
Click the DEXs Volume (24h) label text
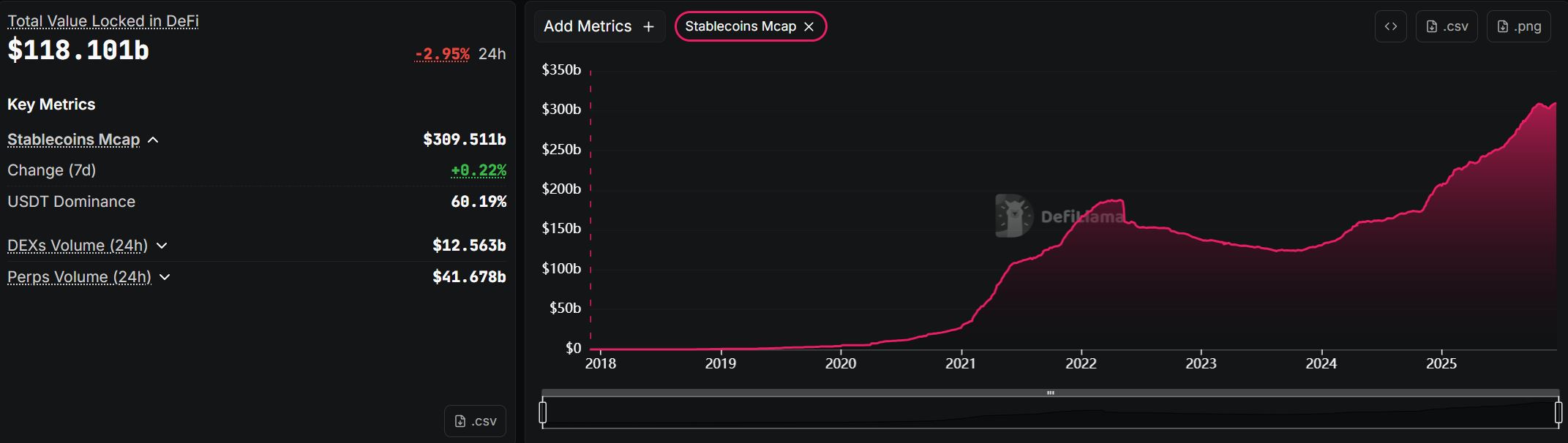coord(78,246)
